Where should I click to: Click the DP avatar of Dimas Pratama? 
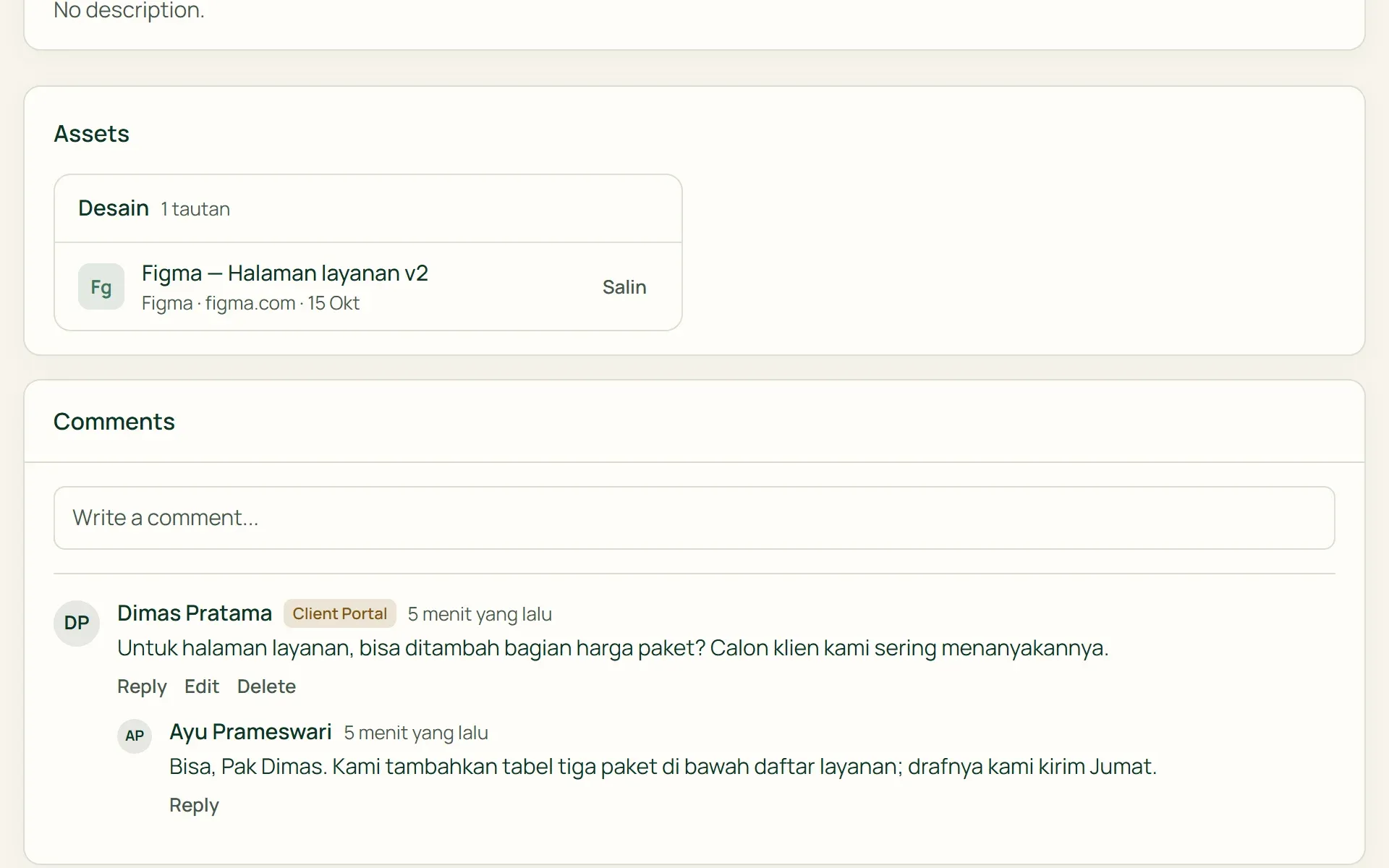coord(77,623)
